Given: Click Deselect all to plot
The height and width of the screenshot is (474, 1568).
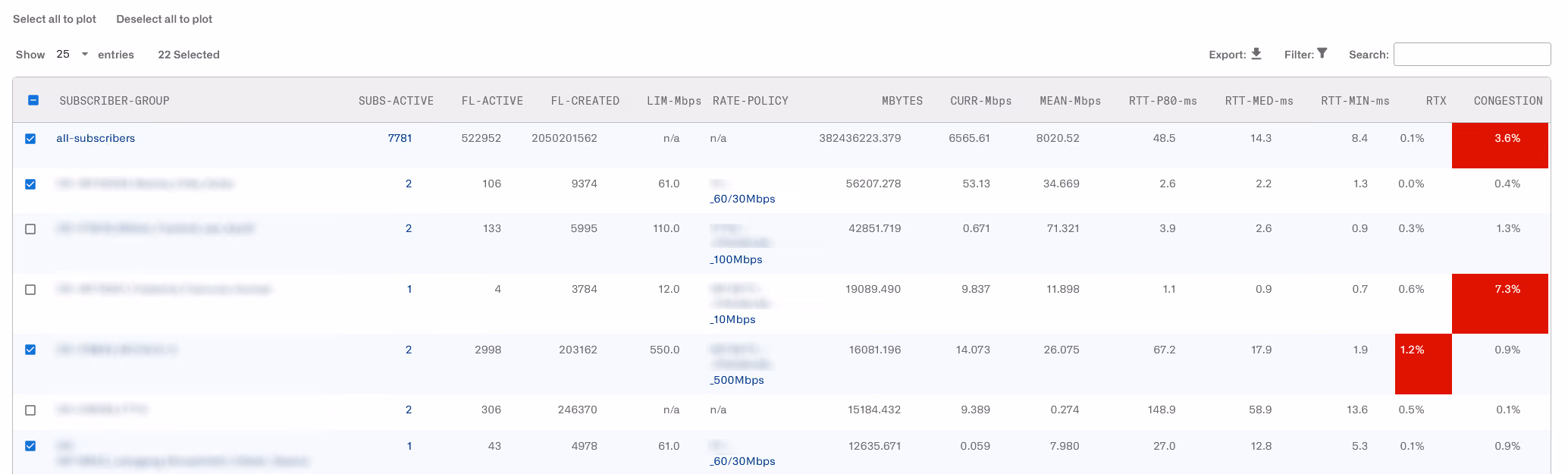Looking at the screenshot, I should point(164,19).
